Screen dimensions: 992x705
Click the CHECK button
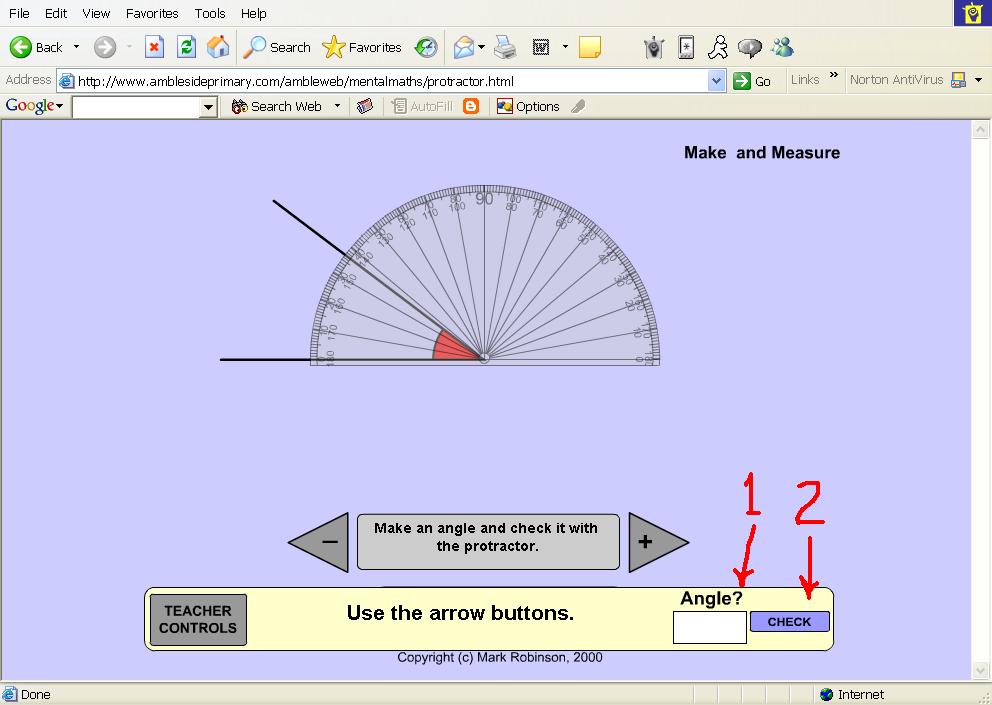790,621
